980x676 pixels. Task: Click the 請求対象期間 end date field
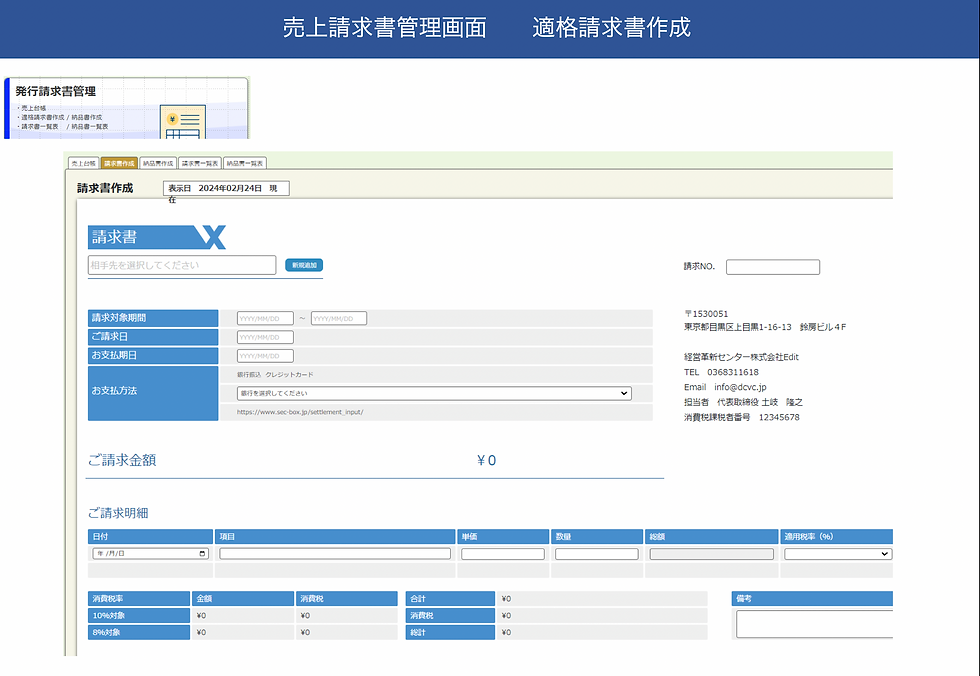click(x=339, y=319)
